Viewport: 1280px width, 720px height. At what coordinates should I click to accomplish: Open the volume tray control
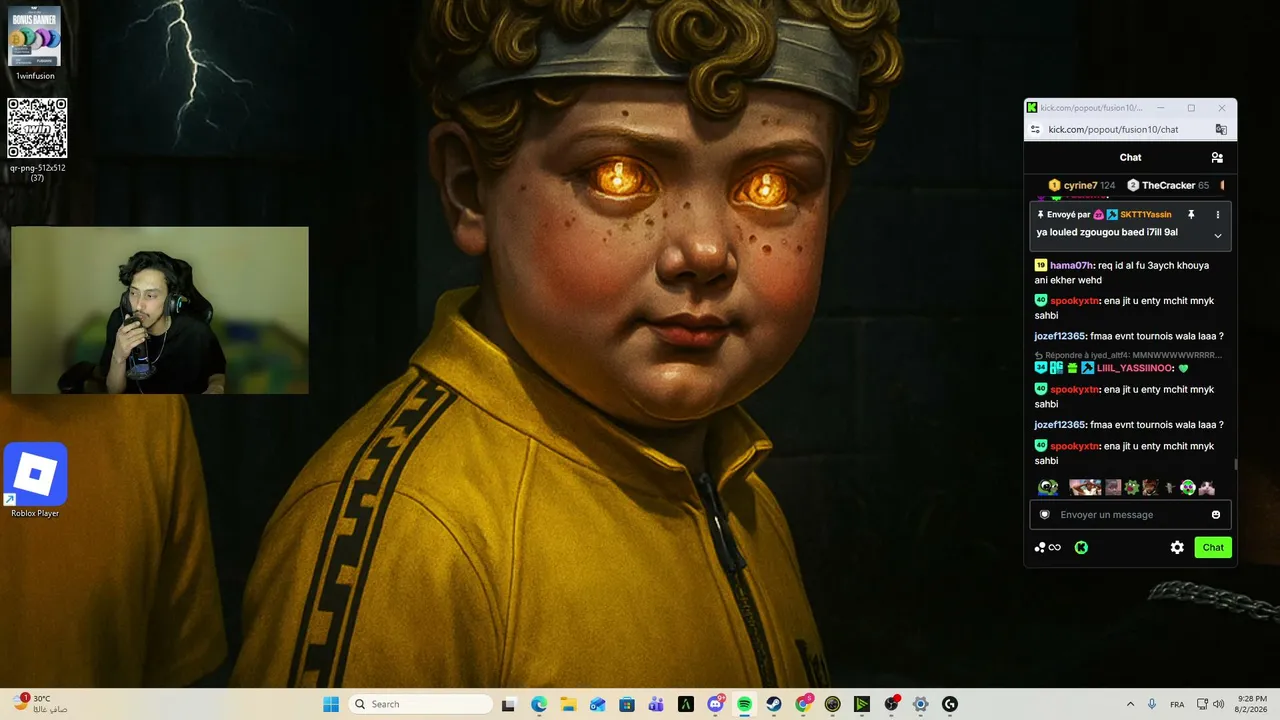coord(1219,704)
